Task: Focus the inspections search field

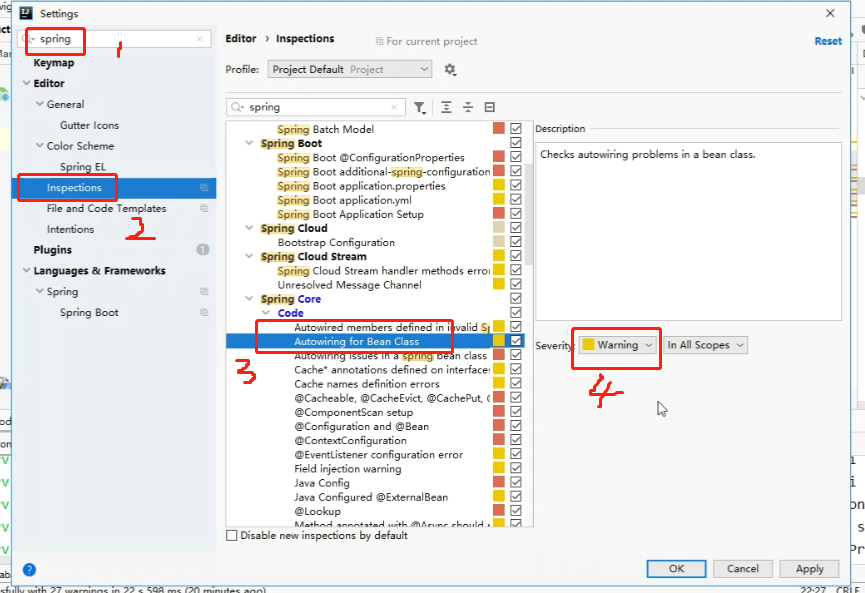Action: (316, 108)
